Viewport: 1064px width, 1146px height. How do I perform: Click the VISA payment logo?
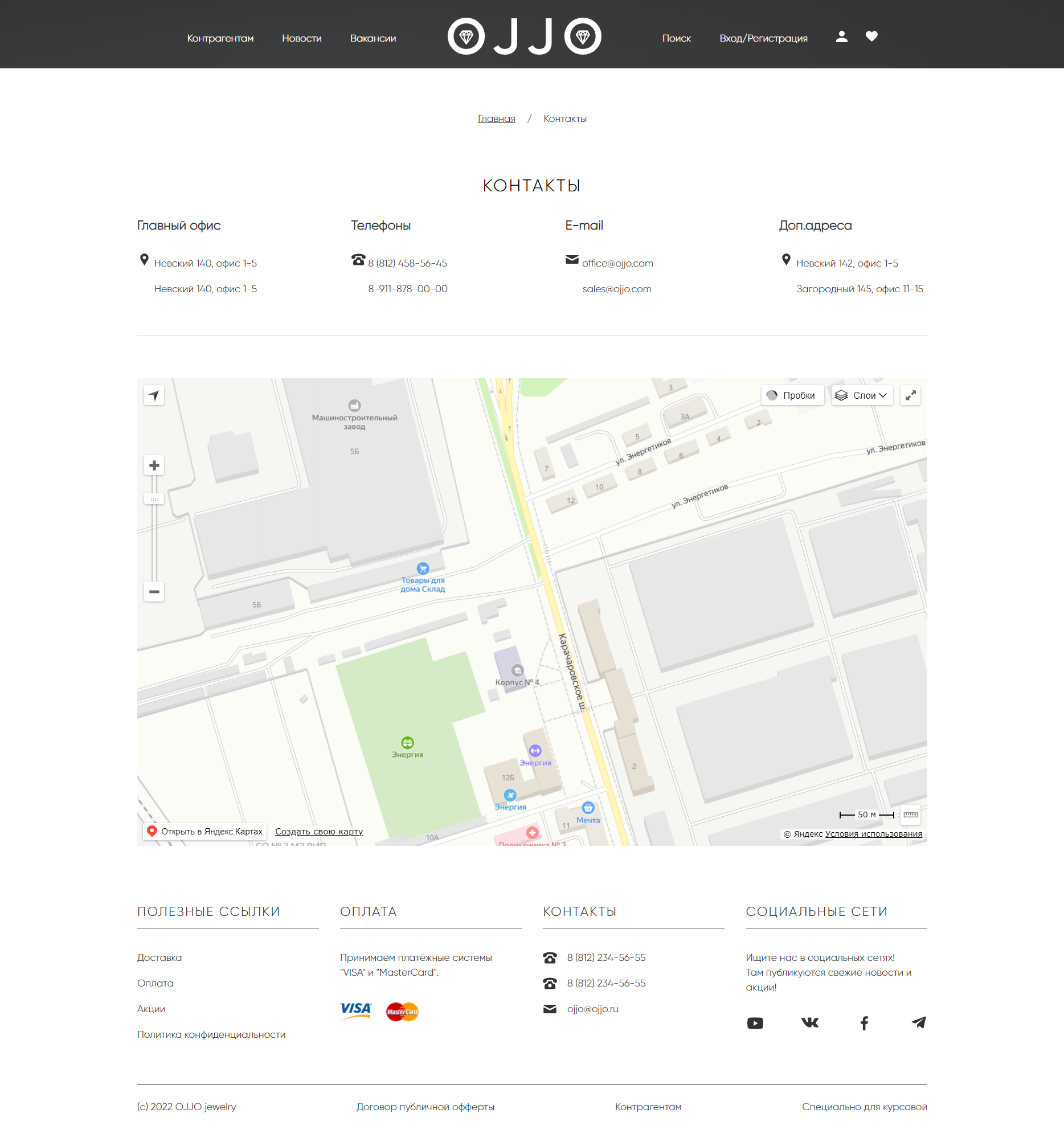point(356,1010)
